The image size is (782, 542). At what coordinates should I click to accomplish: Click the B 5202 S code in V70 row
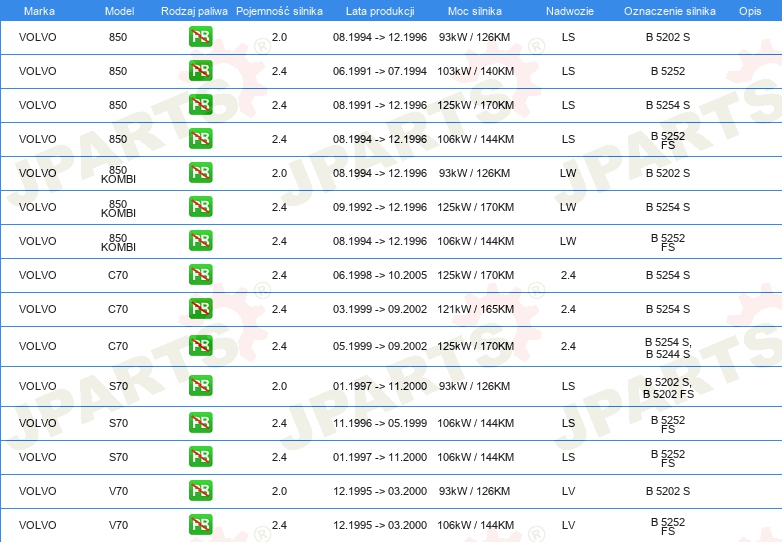coord(668,491)
